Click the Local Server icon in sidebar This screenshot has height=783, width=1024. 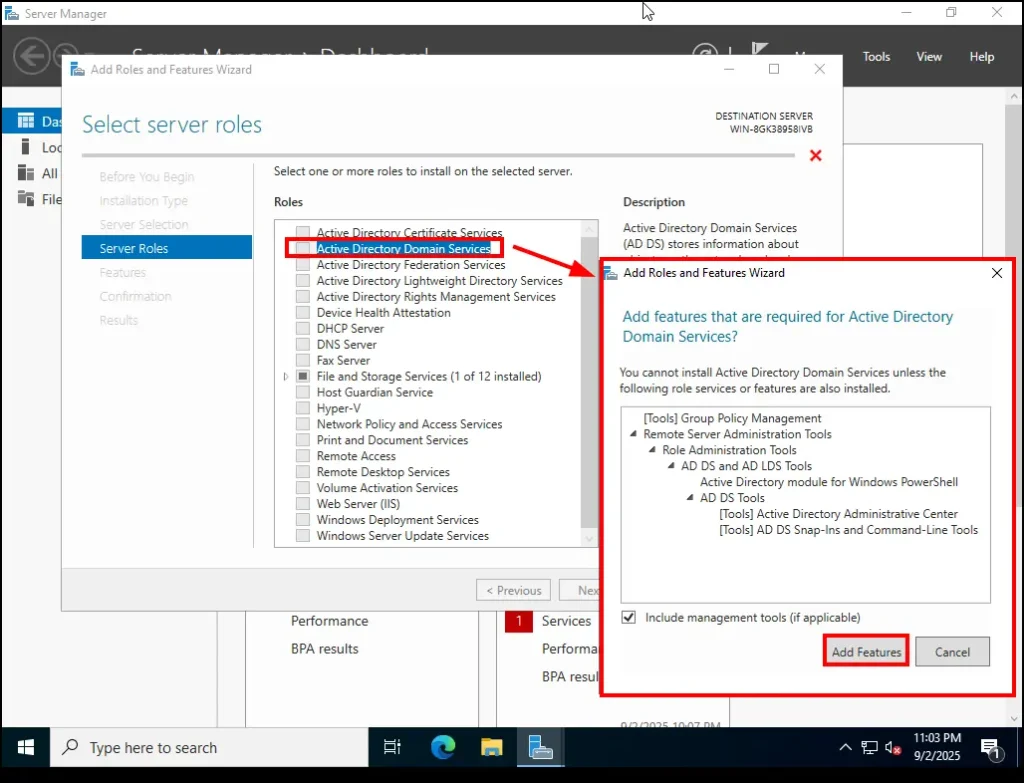point(25,147)
